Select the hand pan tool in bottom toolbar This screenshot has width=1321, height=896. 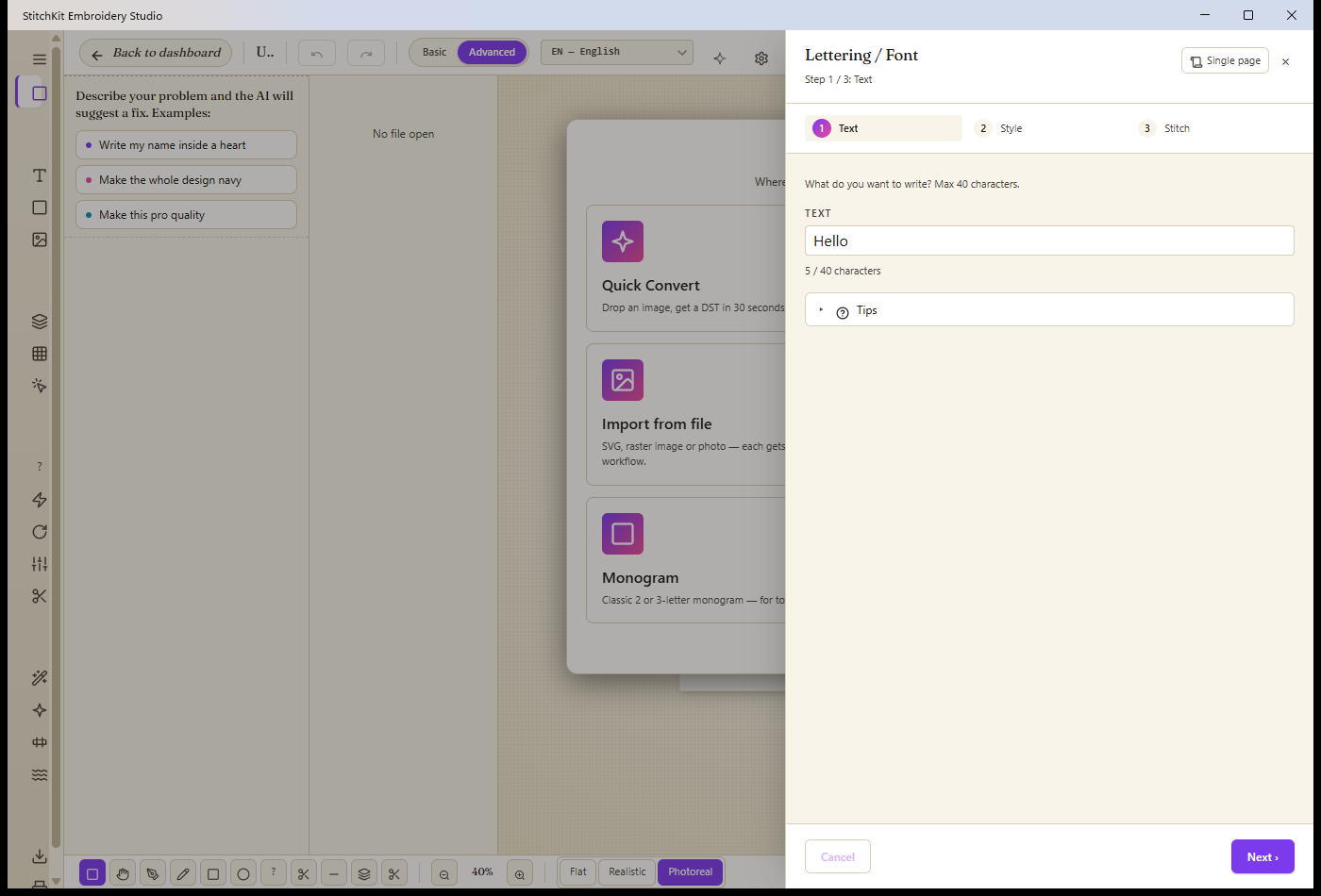point(123,873)
